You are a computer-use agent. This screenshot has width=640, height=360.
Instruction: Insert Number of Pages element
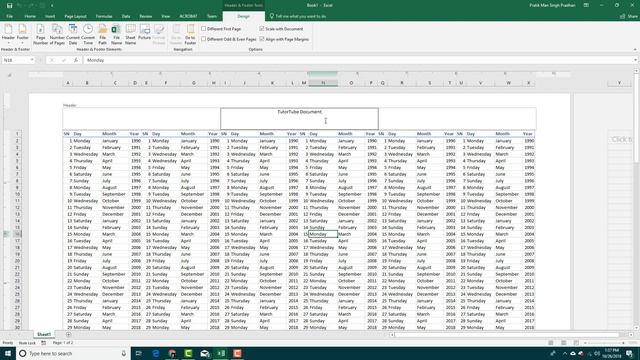57,34
